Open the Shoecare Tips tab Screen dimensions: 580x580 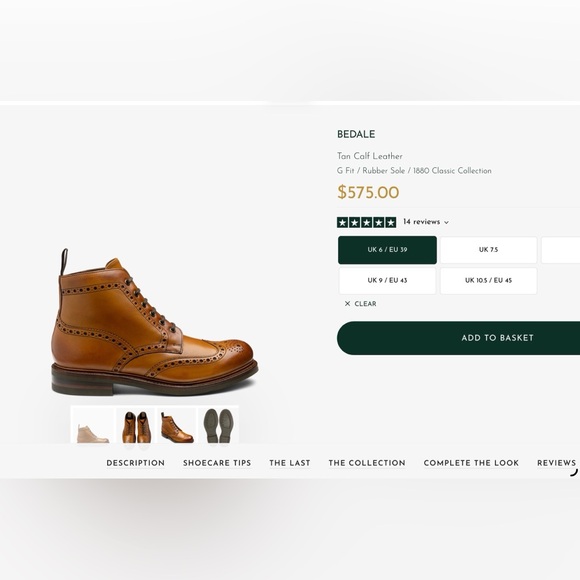click(x=217, y=463)
